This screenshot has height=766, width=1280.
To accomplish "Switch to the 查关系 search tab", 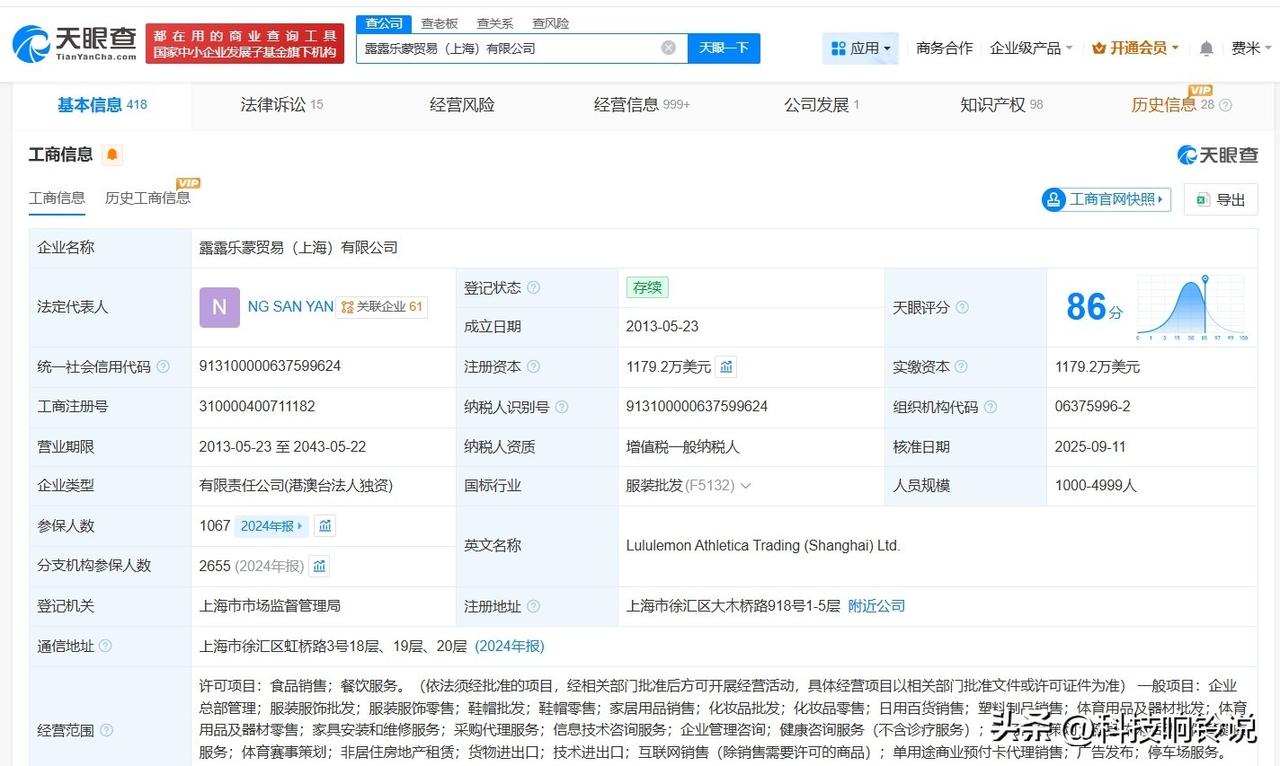I will pyautogui.click(x=495, y=23).
